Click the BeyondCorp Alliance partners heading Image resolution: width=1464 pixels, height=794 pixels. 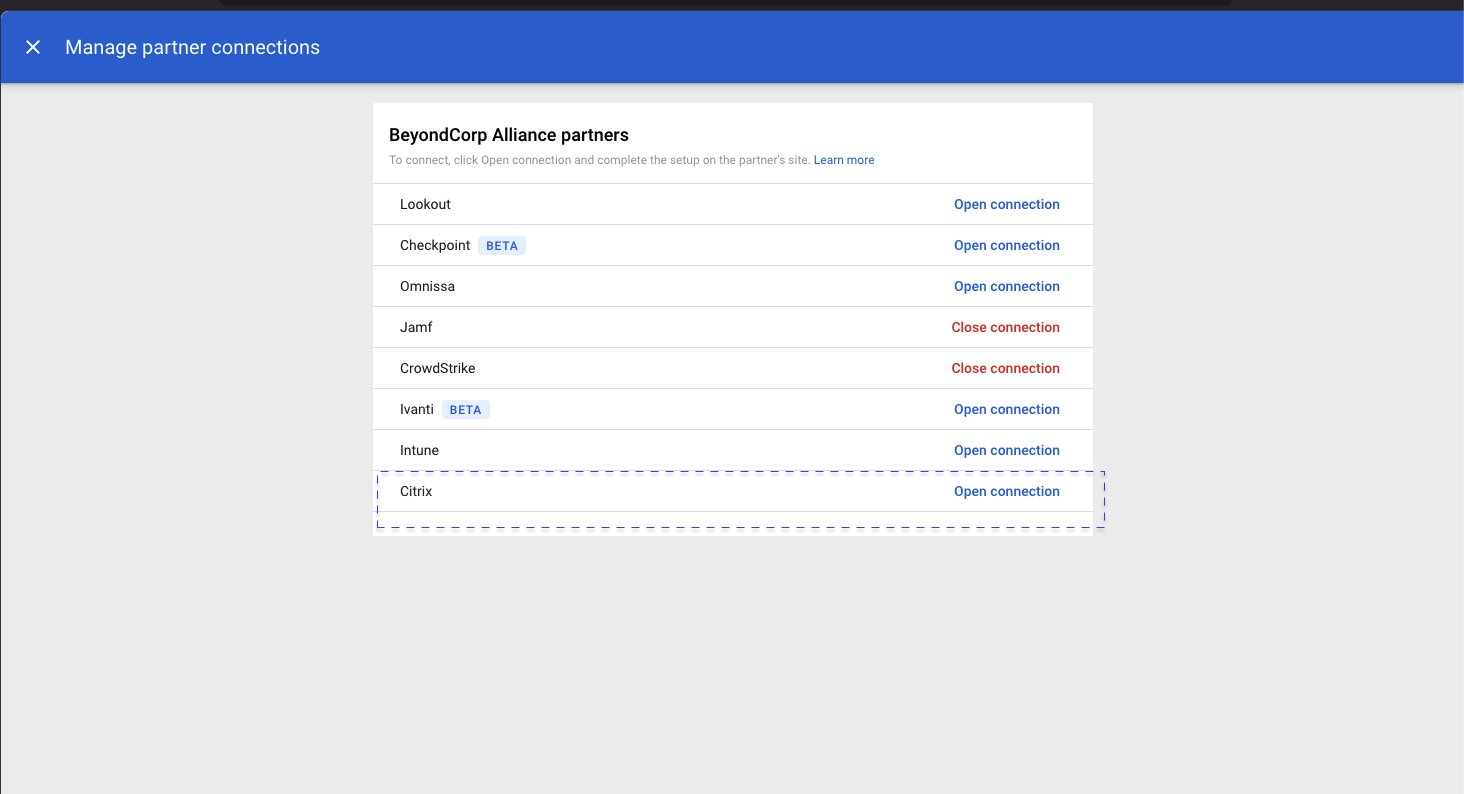pyautogui.click(x=509, y=135)
